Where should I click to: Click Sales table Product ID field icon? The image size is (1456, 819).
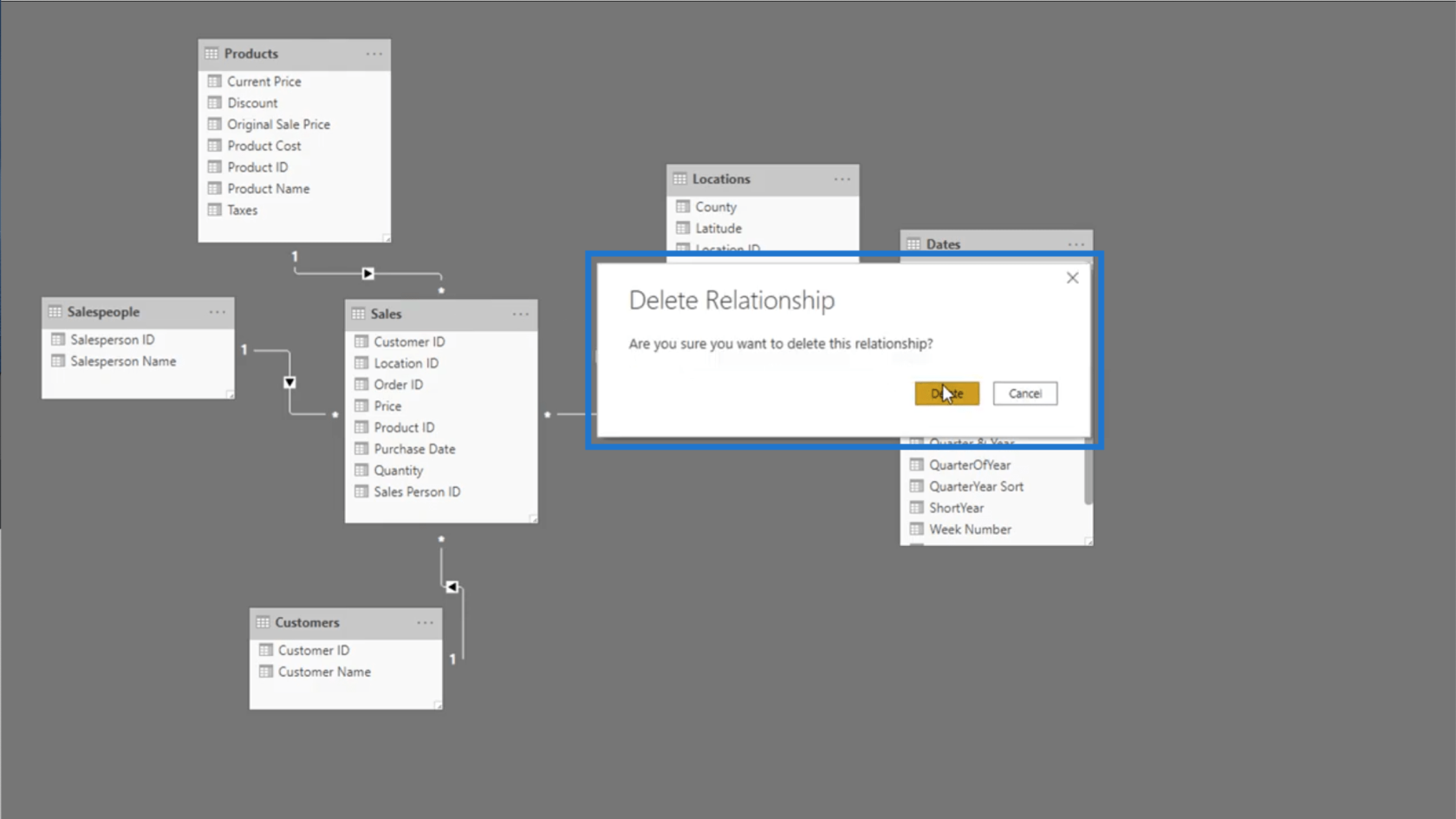(361, 427)
